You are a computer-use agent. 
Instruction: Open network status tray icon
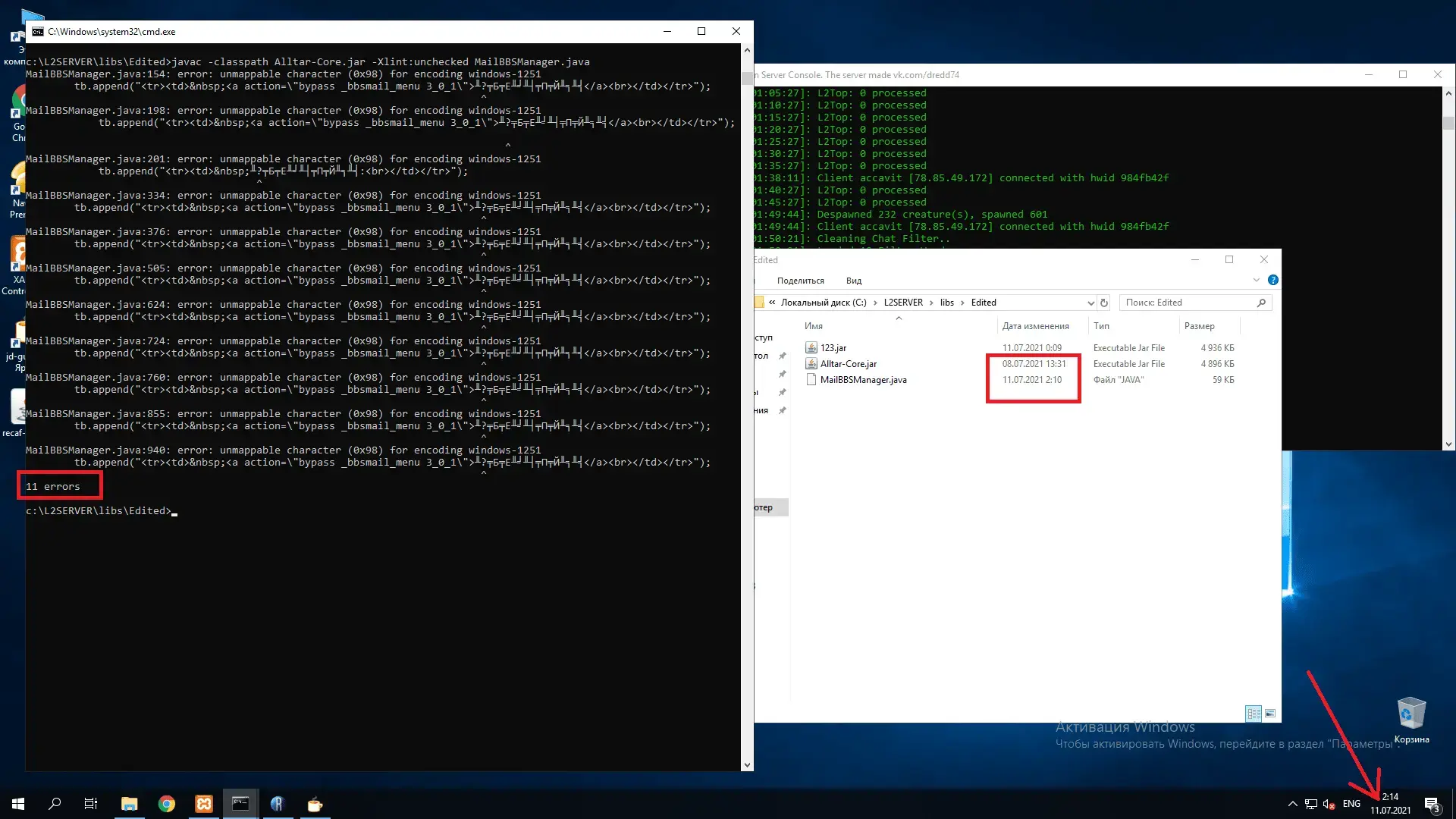1311,804
